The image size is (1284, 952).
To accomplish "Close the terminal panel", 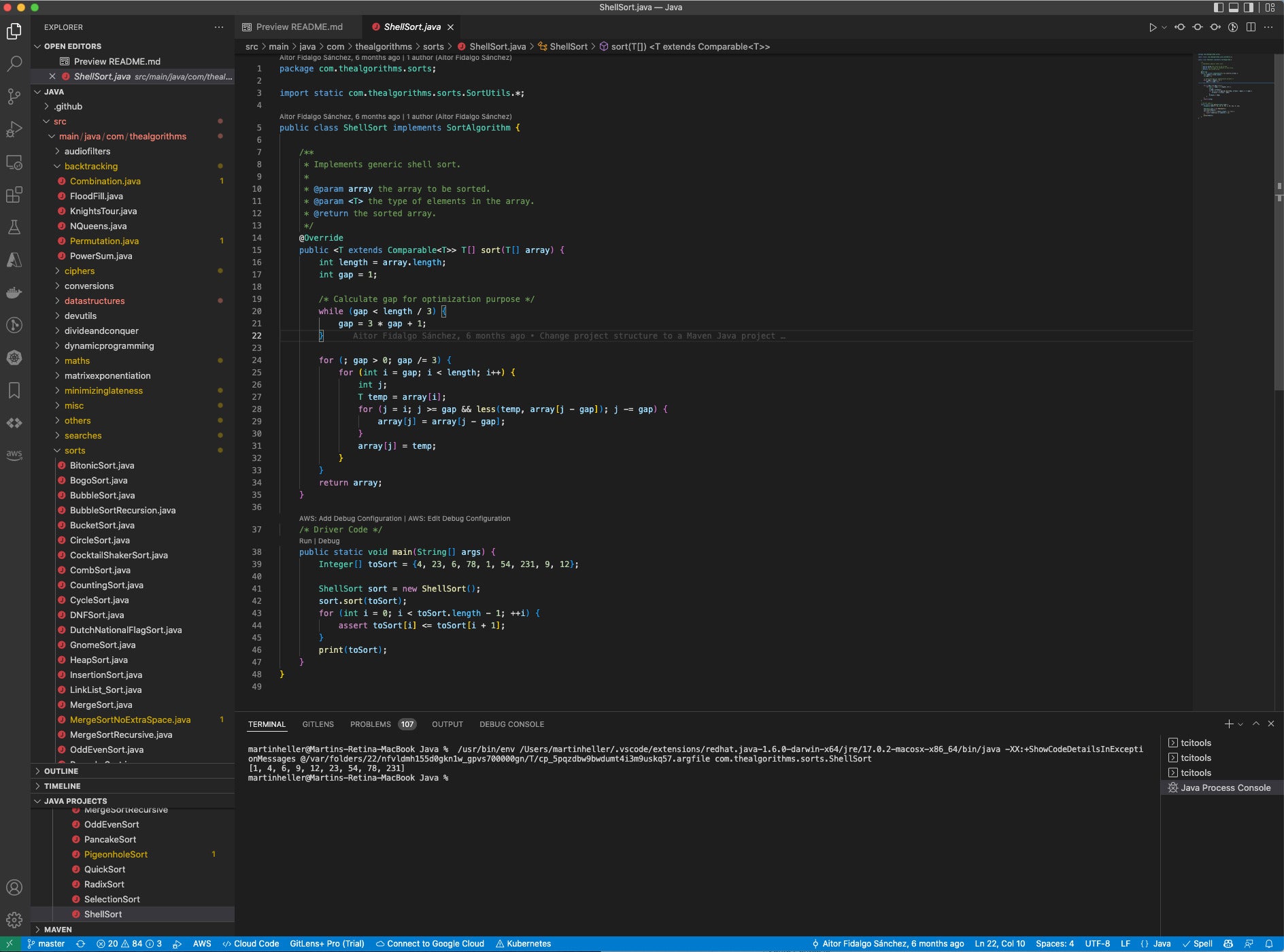I will [x=1271, y=724].
